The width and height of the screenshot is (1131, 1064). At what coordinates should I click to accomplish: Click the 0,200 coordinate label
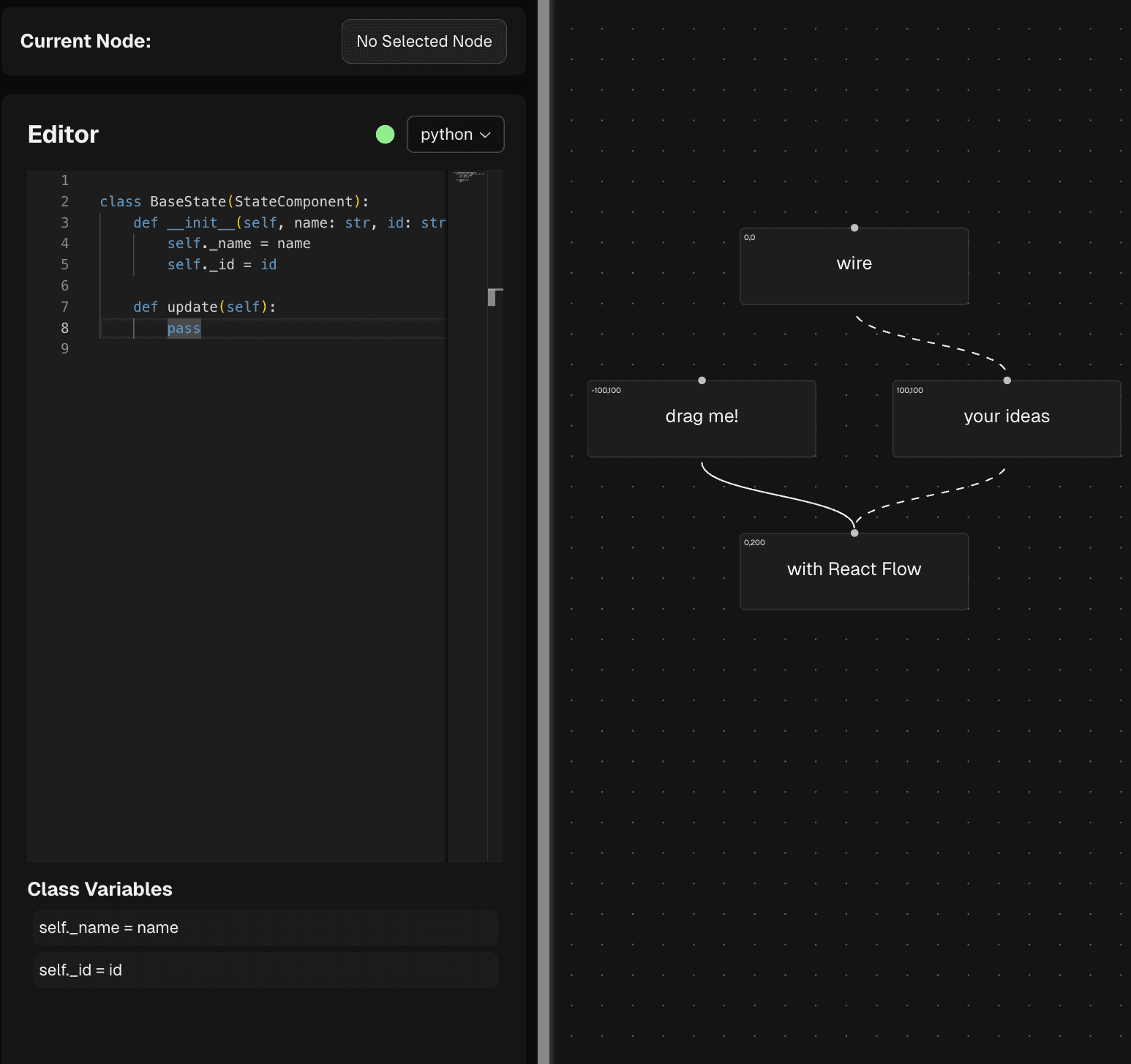(x=754, y=543)
